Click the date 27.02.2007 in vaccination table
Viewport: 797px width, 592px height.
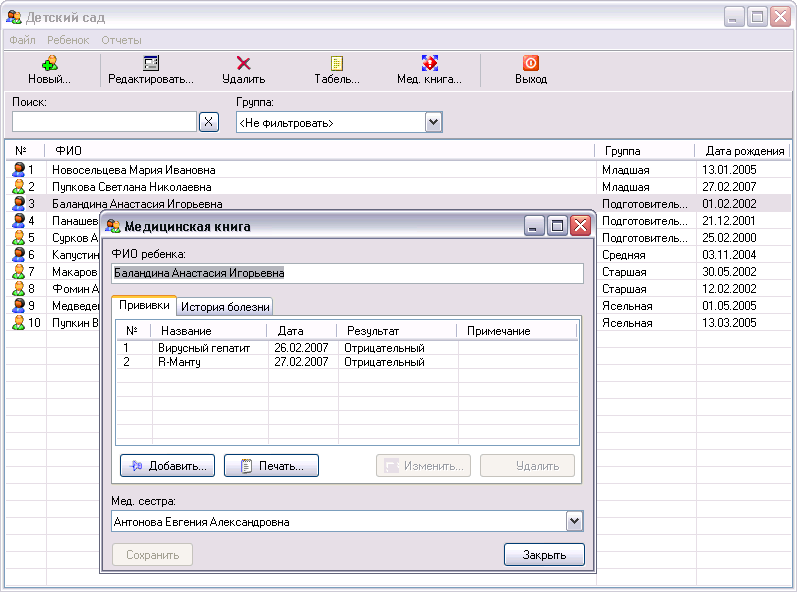pyautogui.click(x=301, y=362)
